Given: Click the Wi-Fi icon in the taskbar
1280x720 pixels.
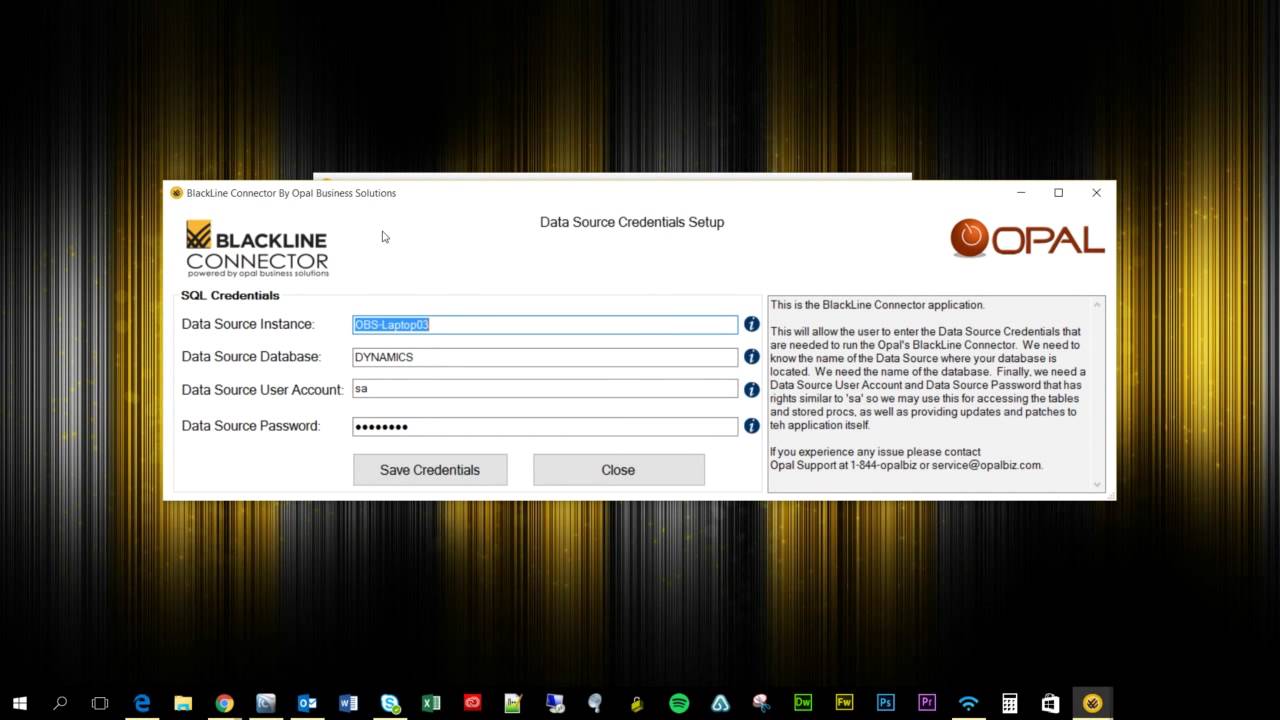Looking at the screenshot, I should tap(968, 703).
